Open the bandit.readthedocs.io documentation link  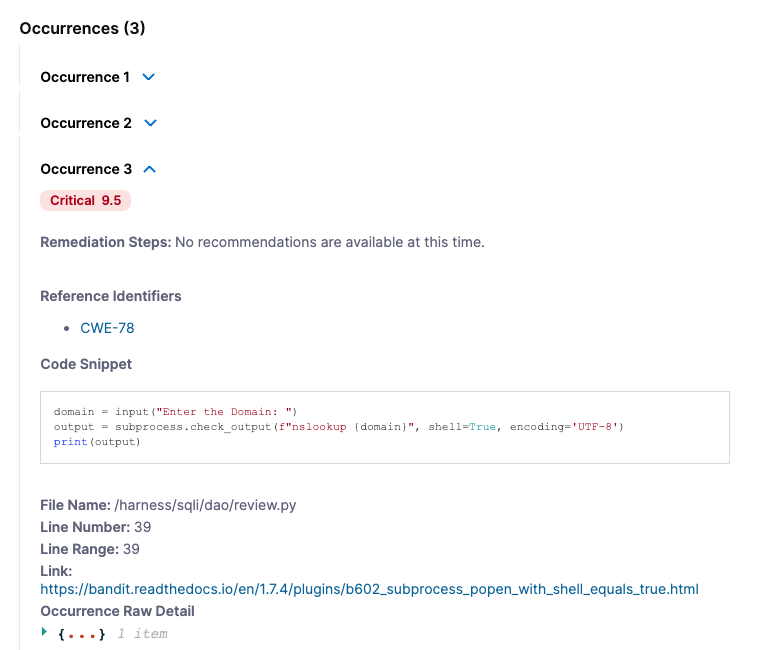click(369, 589)
